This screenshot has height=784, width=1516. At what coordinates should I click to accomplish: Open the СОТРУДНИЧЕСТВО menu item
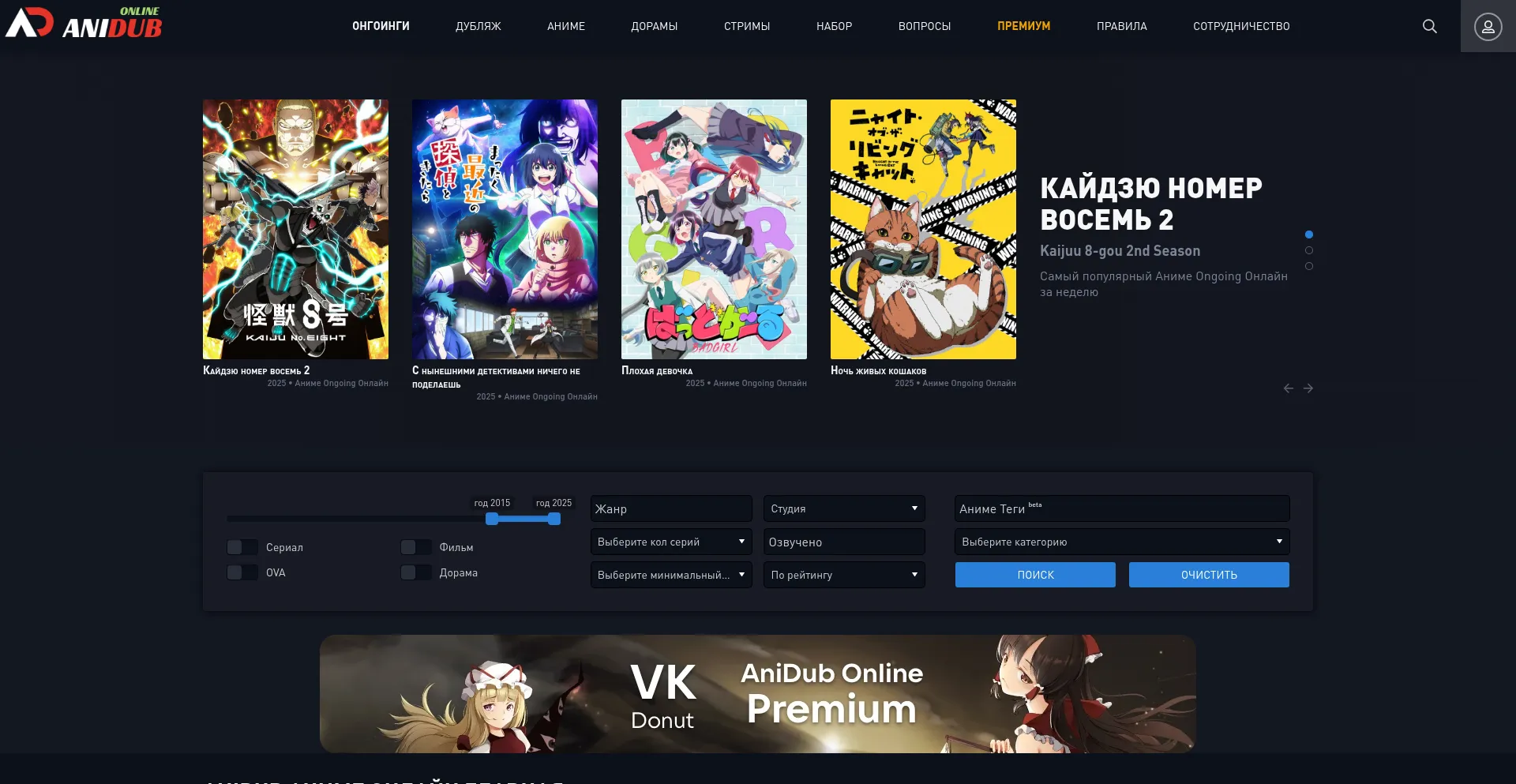pyautogui.click(x=1241, y=26)
